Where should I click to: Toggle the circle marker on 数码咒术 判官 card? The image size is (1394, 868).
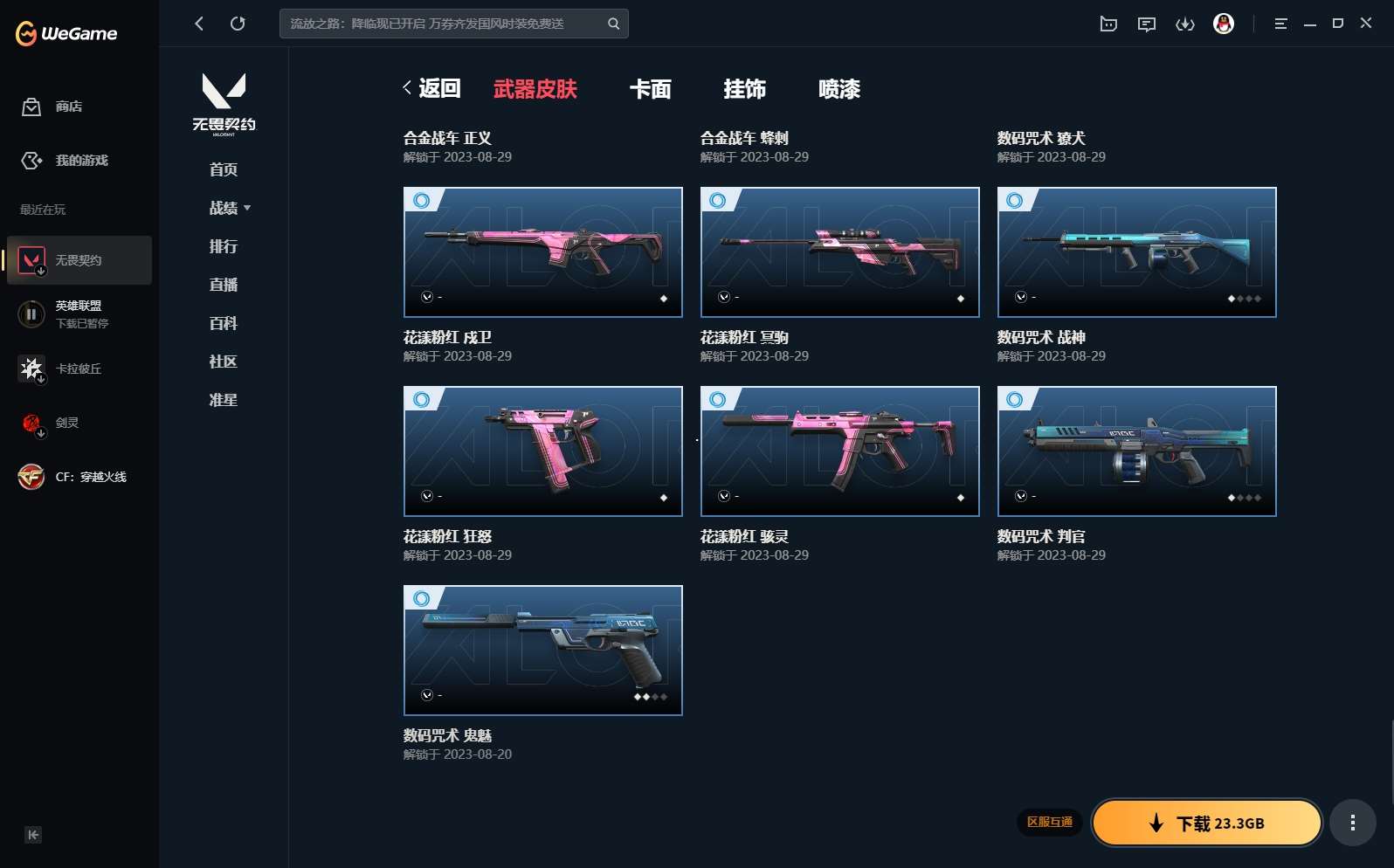pyautogui.click(x=1015, y=399)
